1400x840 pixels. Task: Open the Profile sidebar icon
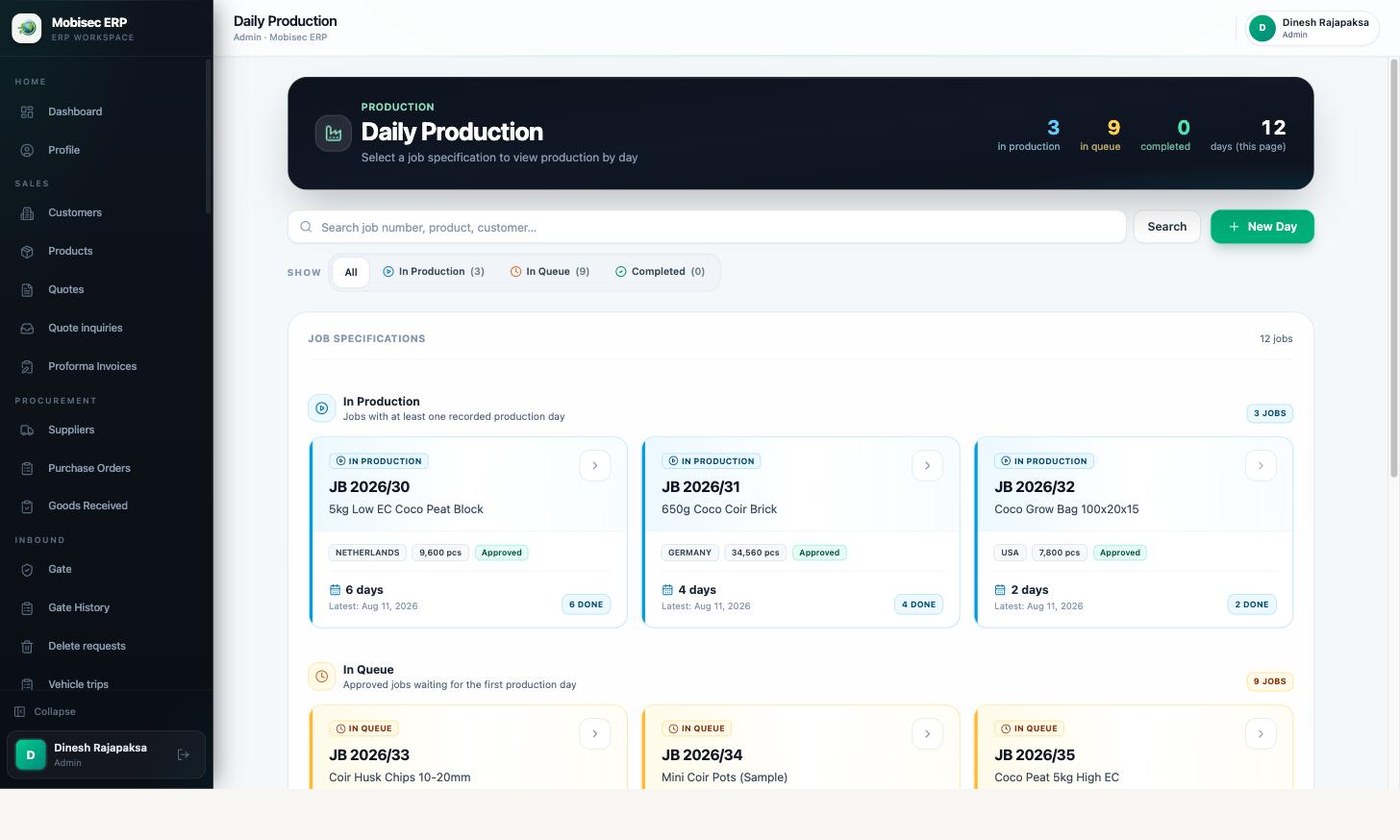coord(27,150)
